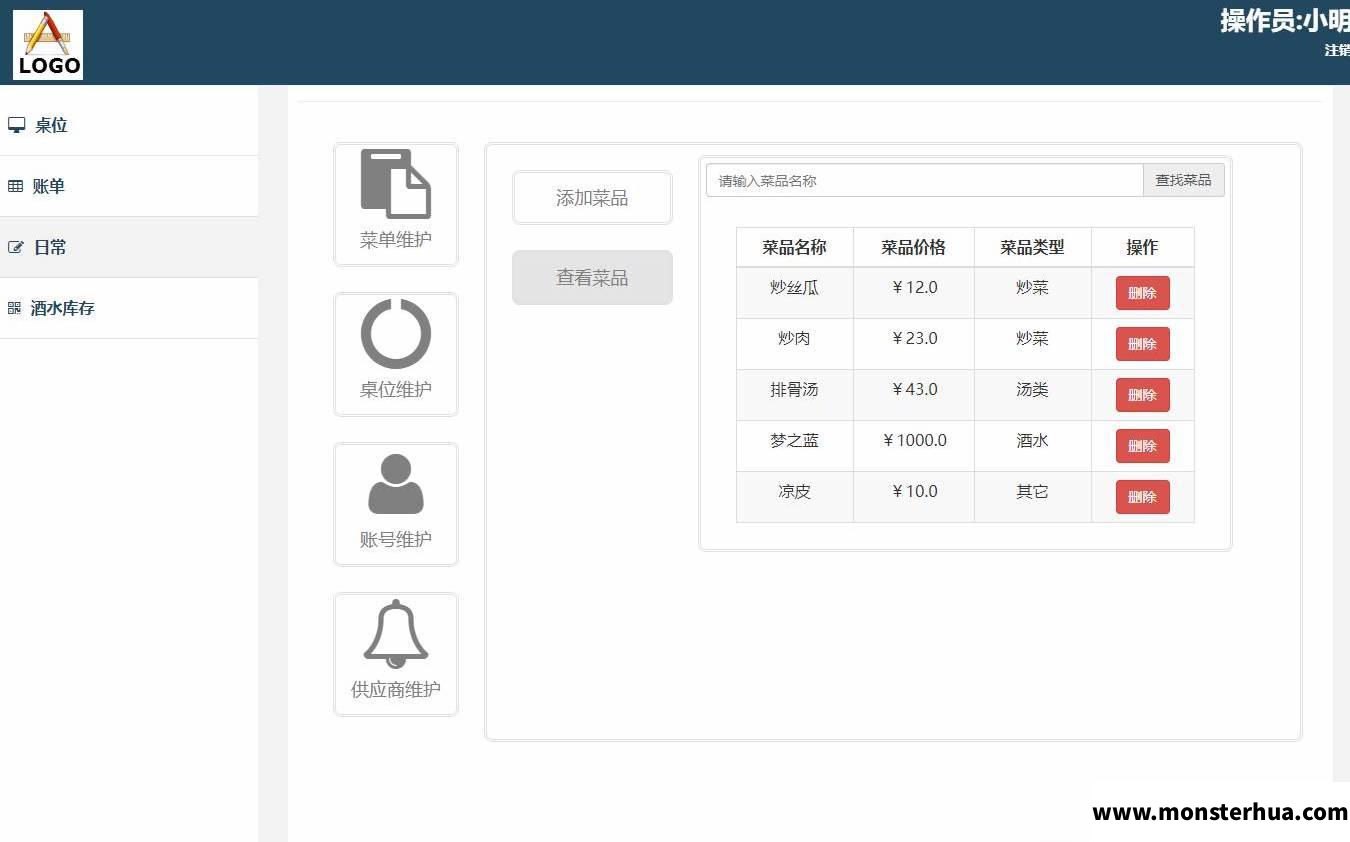Open the 菜单维护 label tile

point(396,205)
